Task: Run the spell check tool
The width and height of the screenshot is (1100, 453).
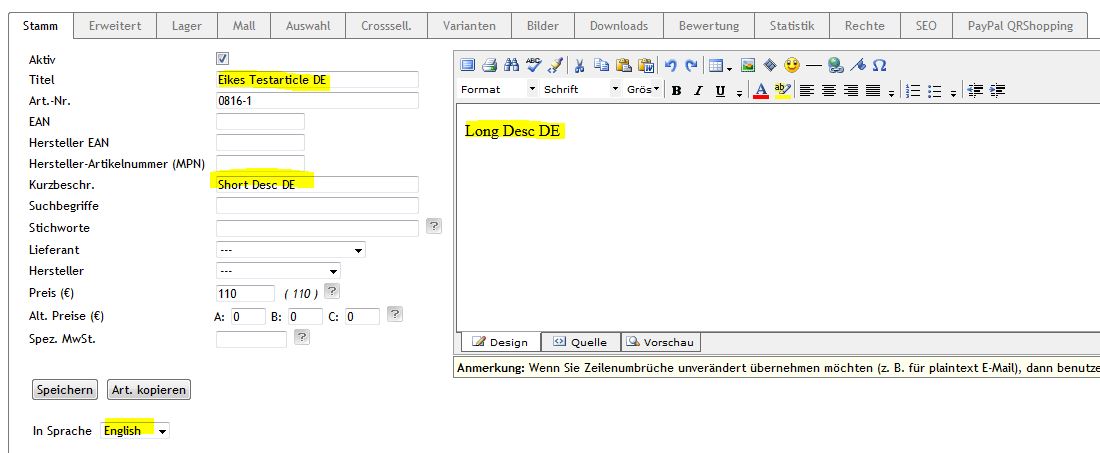Action: tap(534, 66)
